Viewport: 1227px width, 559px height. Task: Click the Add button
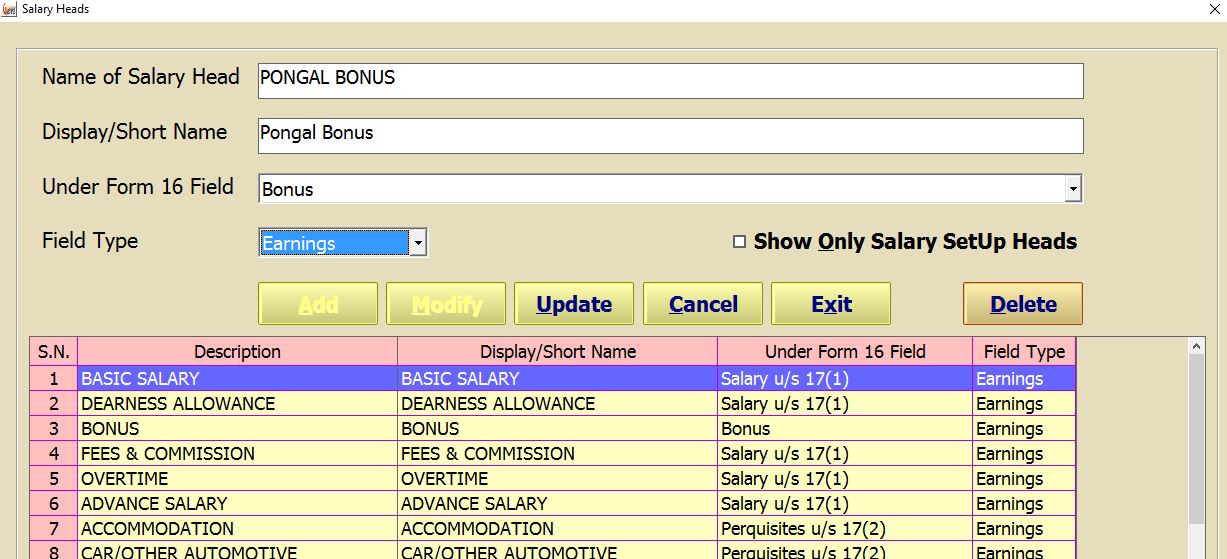pos(318,304)
